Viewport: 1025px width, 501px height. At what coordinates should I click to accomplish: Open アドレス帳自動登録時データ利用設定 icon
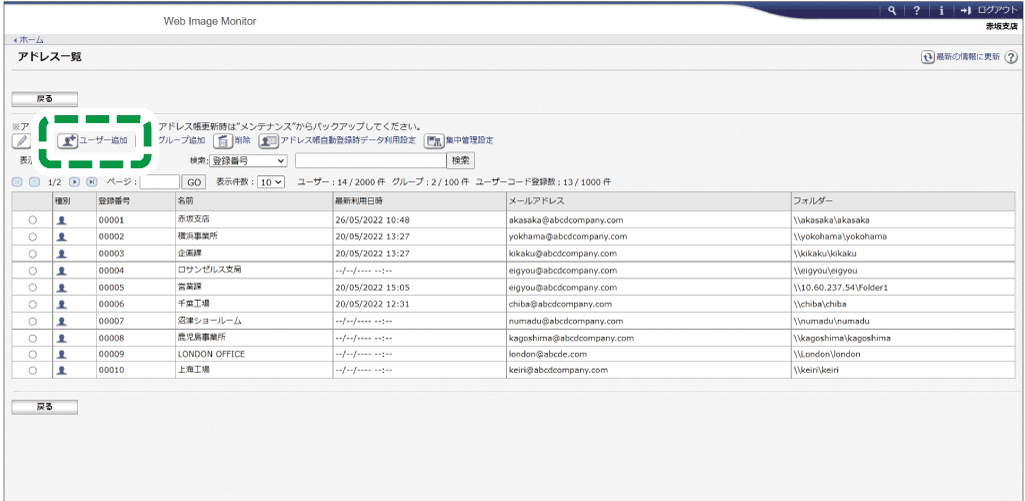pos(268,141)
